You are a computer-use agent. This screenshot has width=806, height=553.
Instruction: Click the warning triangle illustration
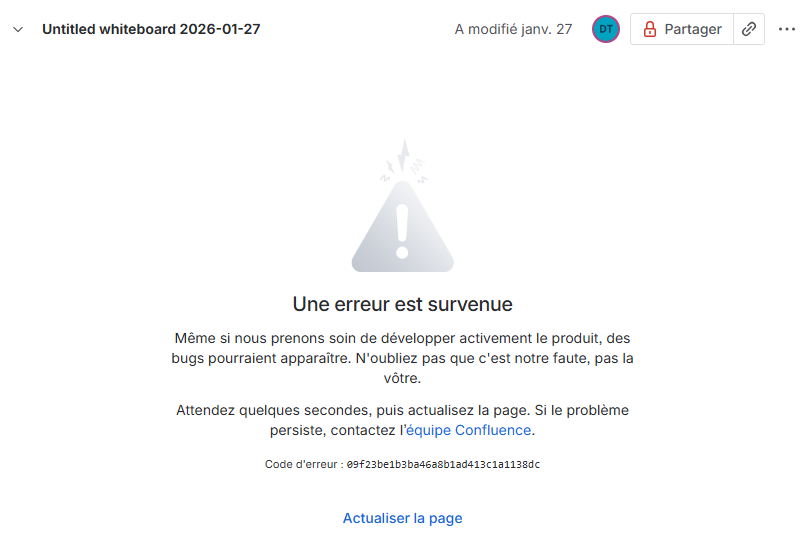402,226
